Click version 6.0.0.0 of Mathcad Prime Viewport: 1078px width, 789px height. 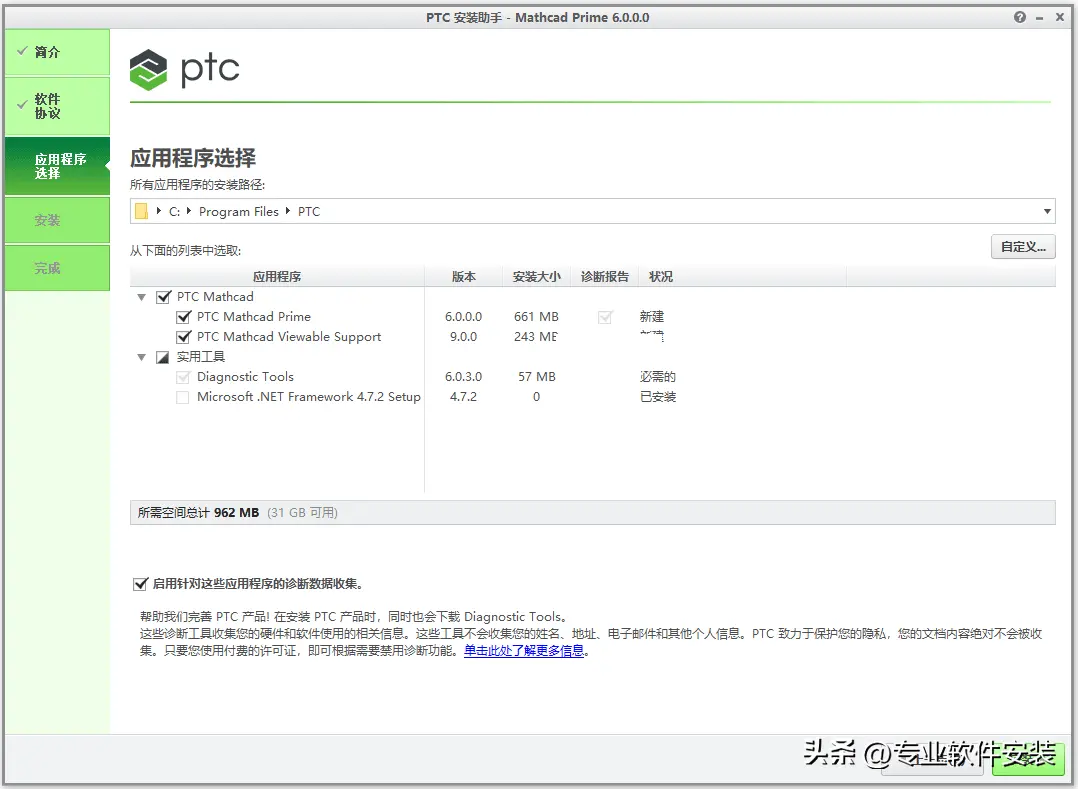click(x=463, y=317)
